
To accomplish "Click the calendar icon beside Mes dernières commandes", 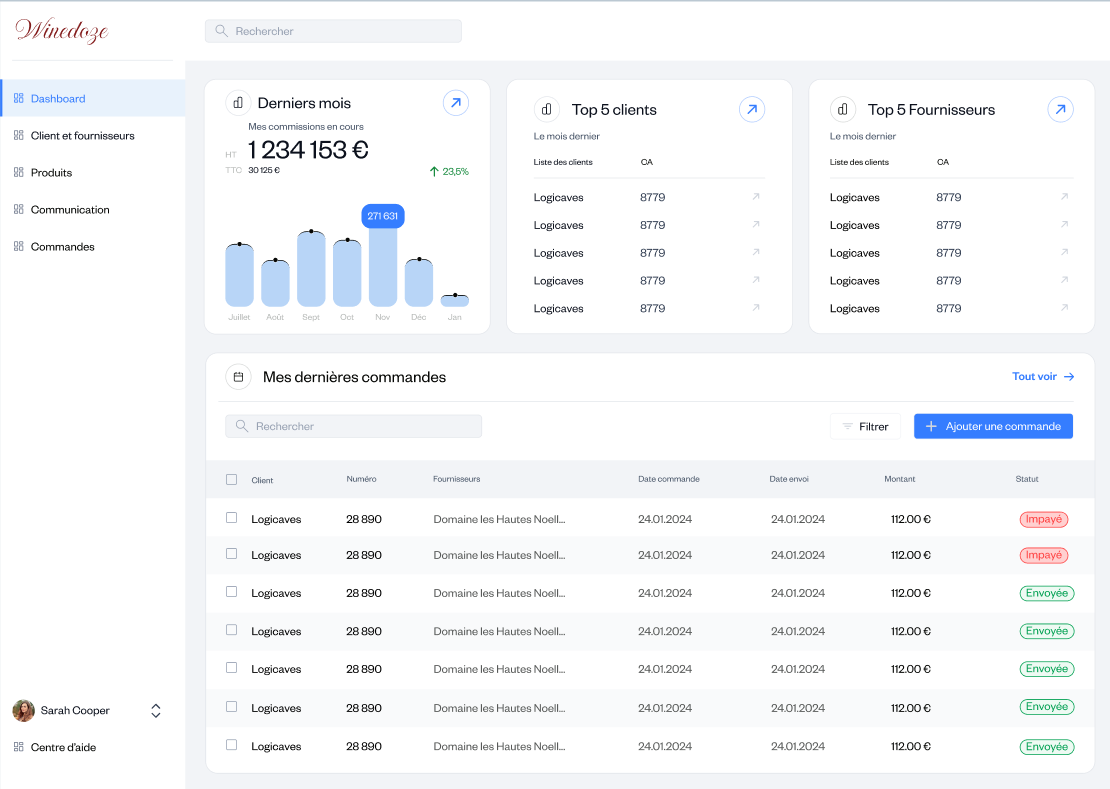I will (x=238, y=377).
